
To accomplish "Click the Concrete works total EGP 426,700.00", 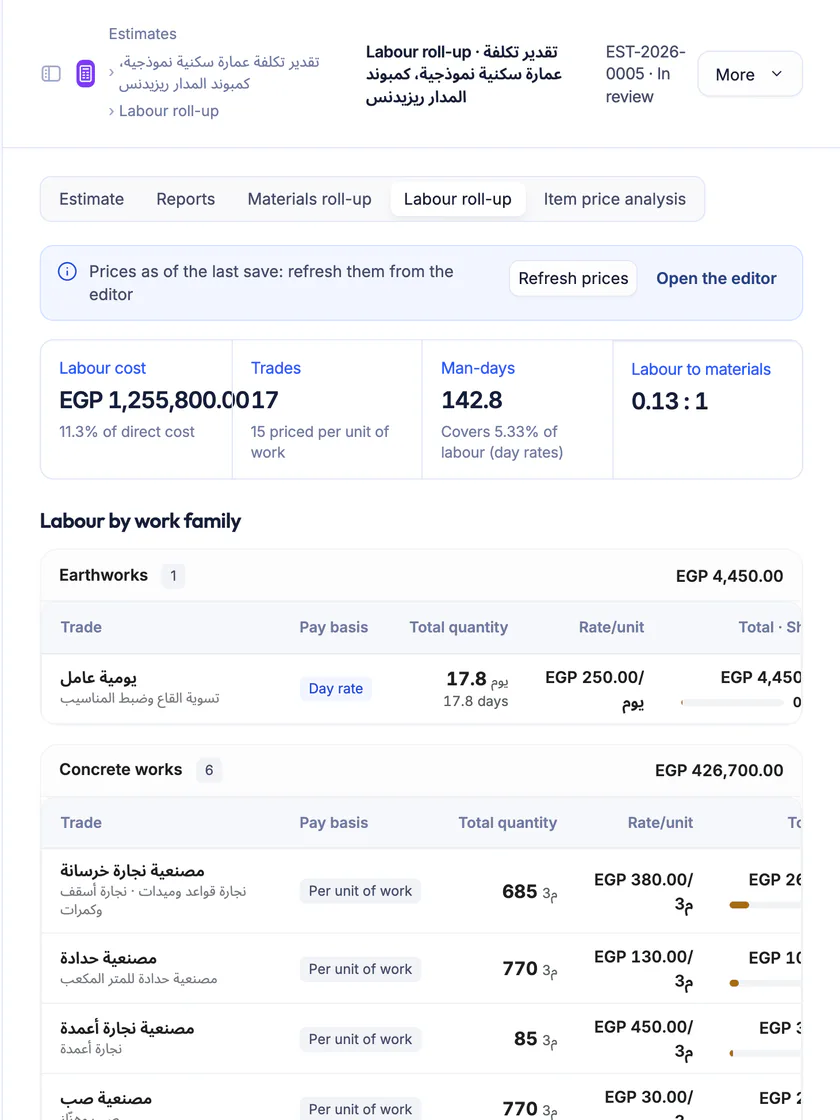I will click(719, 770).
